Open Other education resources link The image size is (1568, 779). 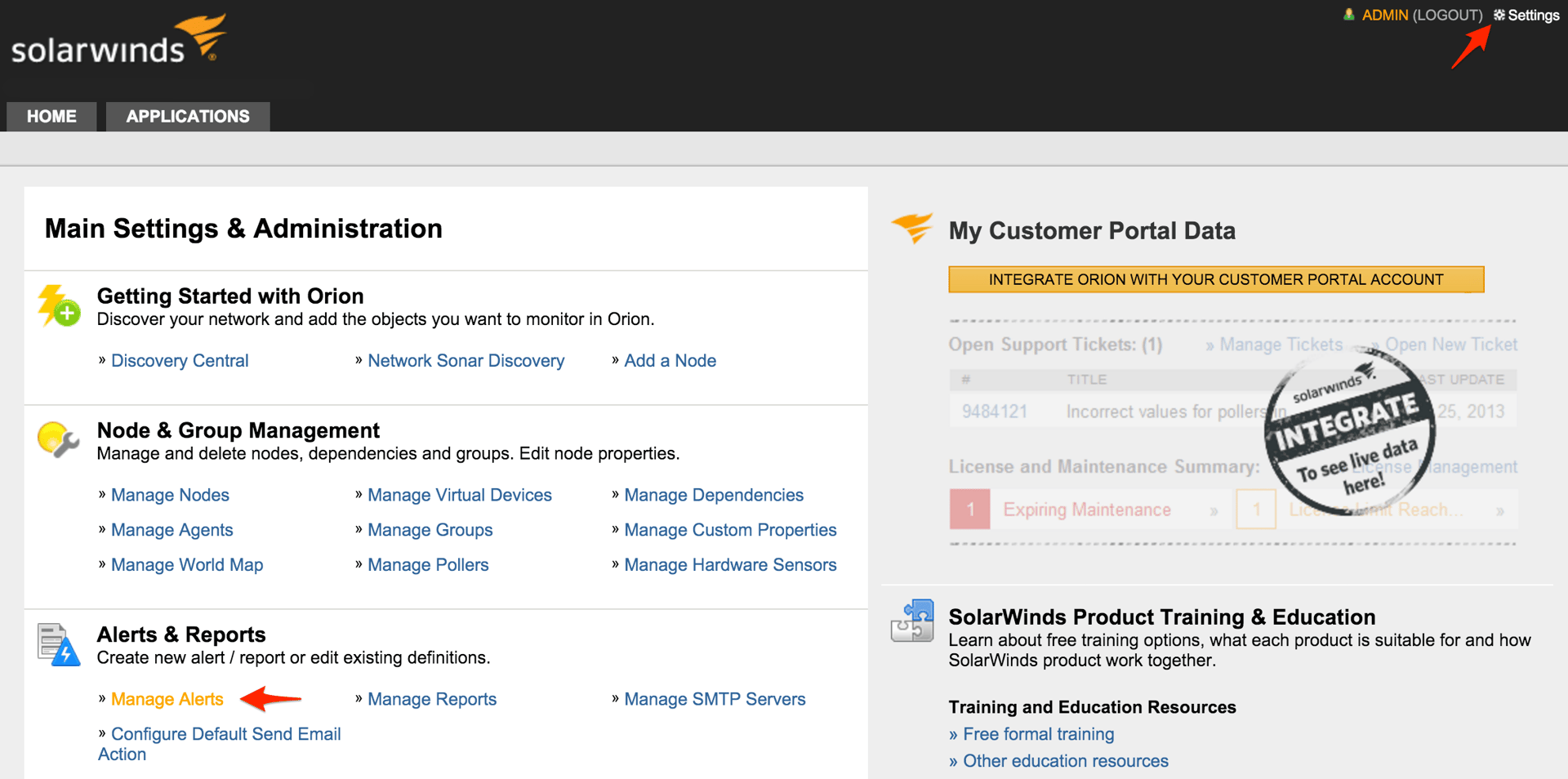[1066, 761]
